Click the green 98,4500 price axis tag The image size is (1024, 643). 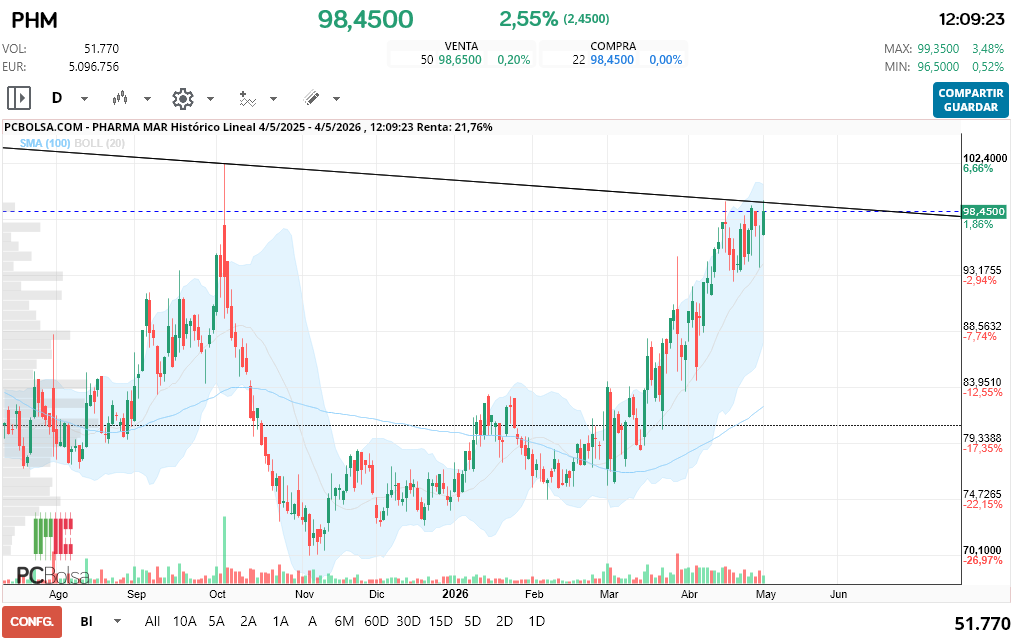click(x=984, y=212)
